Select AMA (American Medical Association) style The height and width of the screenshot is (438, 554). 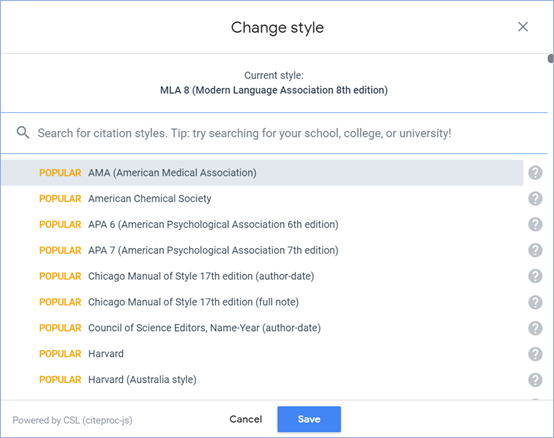(x=262, y=173)
